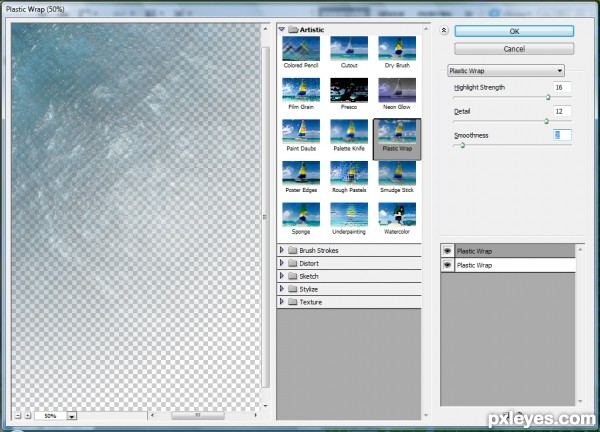Click the Texture folder icon
600x432 pixels.
point(293,302)
